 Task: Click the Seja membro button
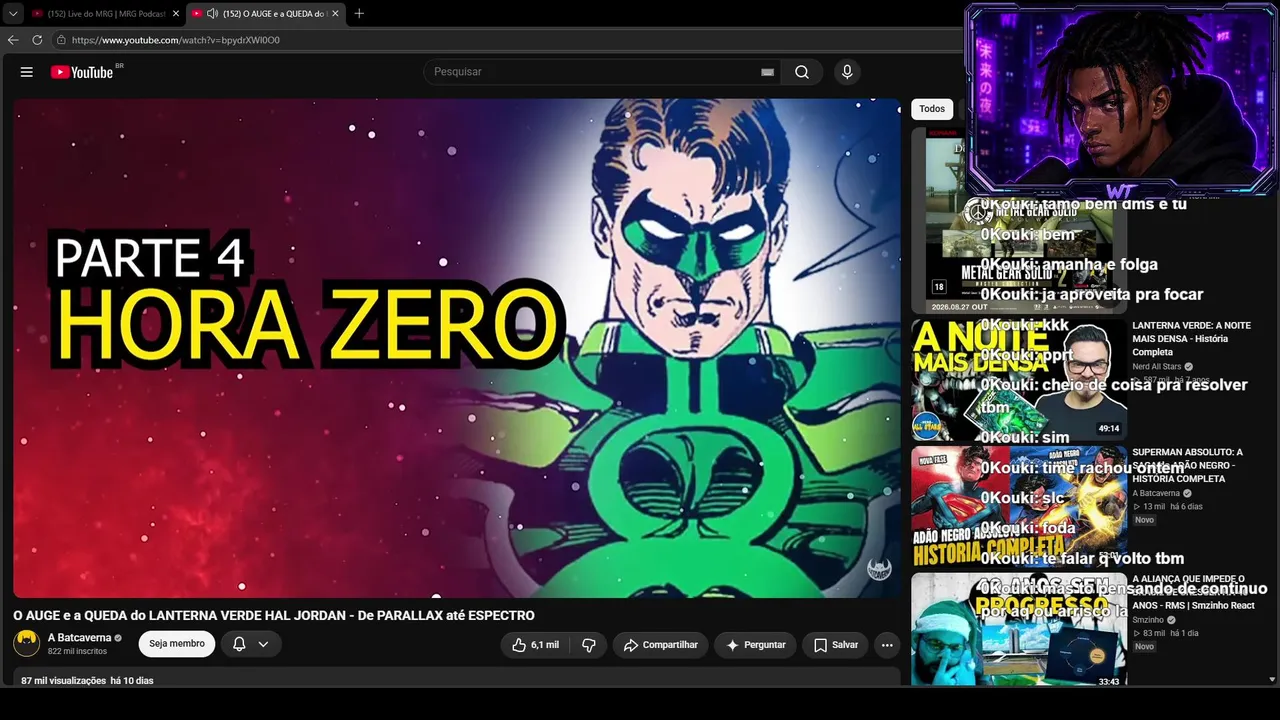177,644
